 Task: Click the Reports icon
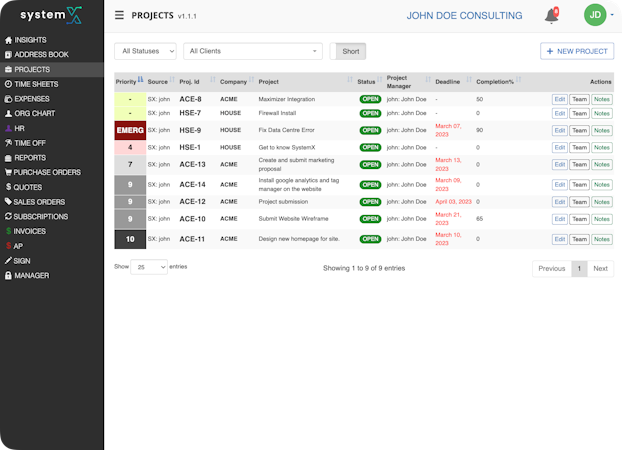(x=8, y=158)
